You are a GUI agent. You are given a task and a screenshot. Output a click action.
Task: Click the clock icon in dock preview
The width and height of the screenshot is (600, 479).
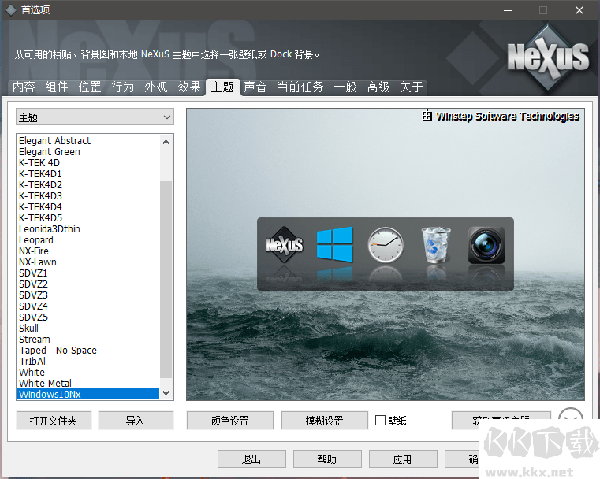tap(385, 244)
